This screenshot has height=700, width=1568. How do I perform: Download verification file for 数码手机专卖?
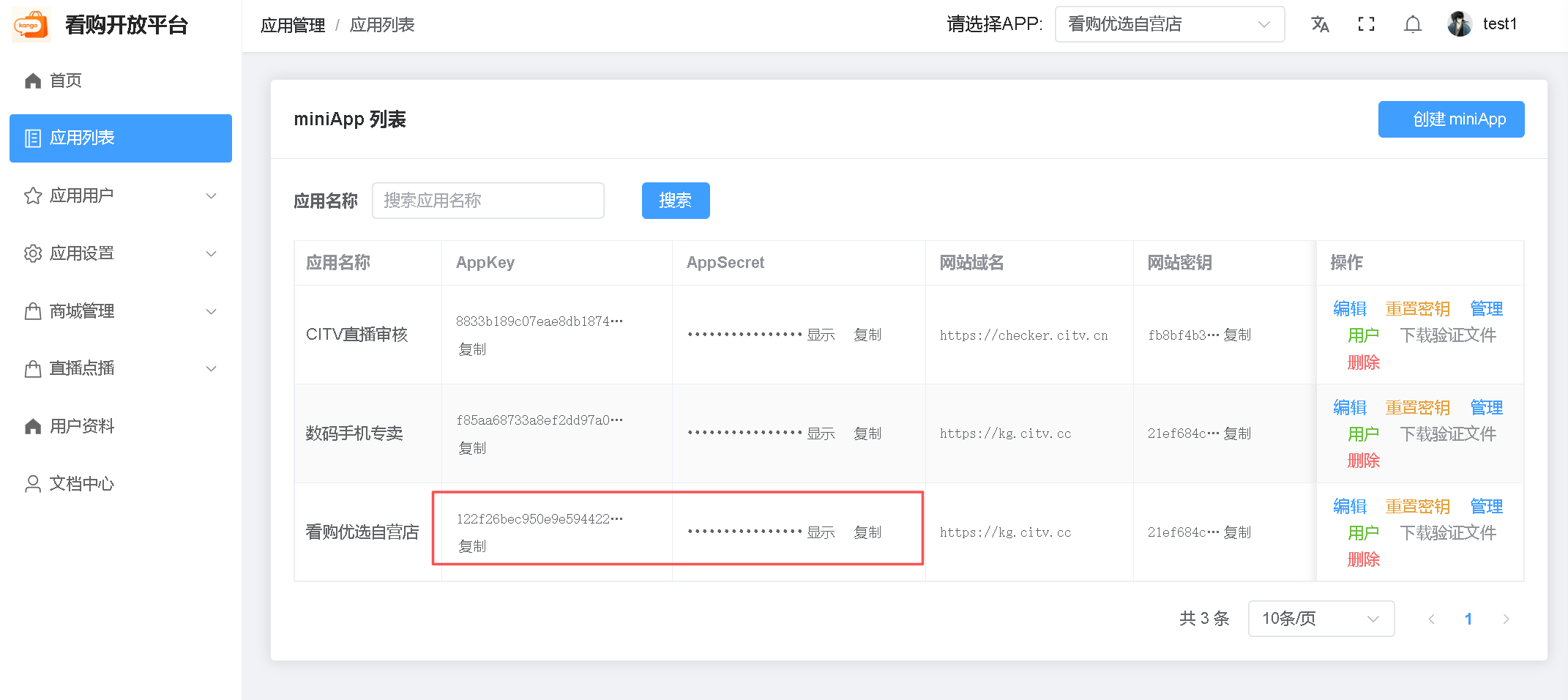coord(1448,434)
